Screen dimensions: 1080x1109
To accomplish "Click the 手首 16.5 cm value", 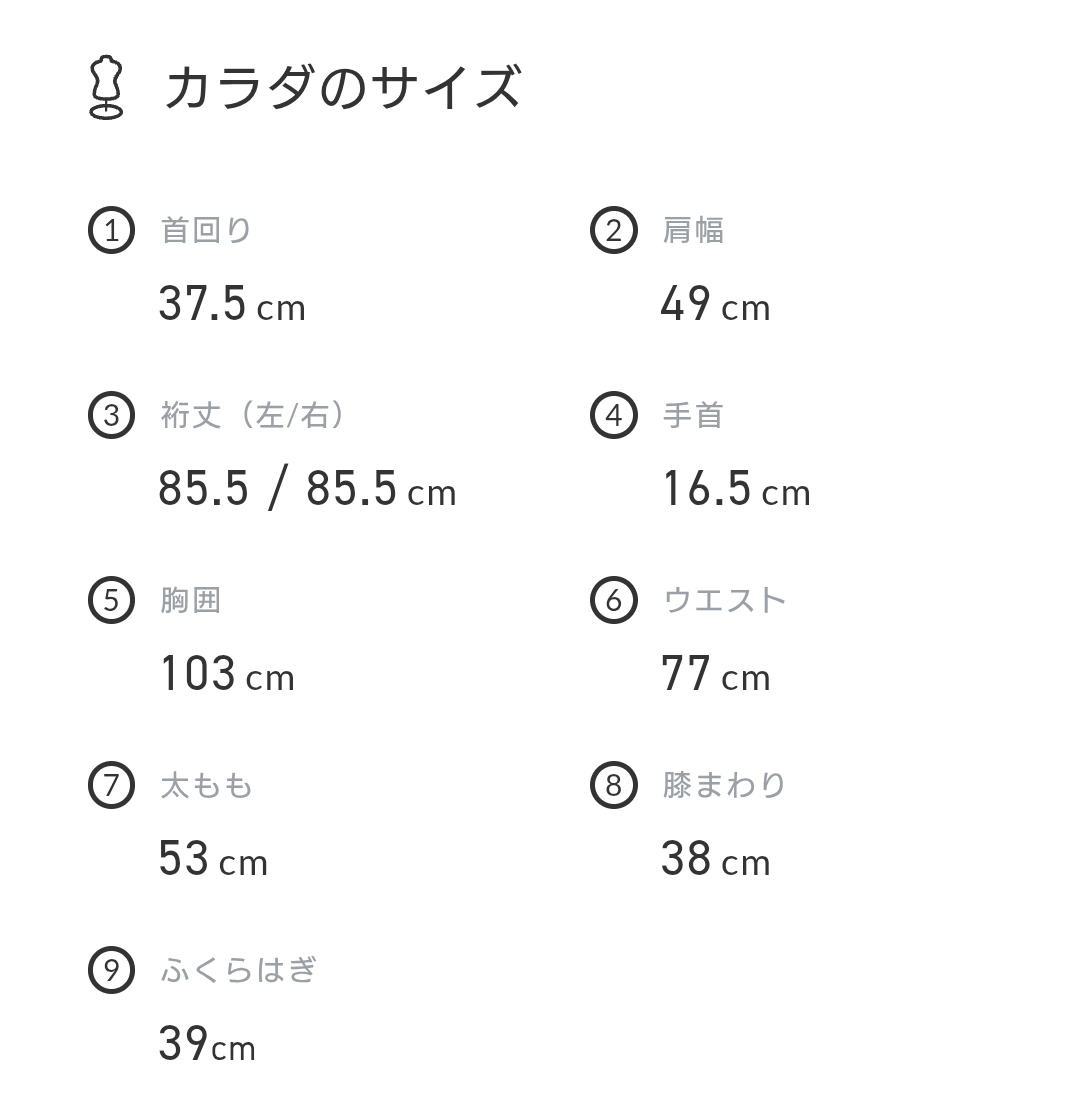I will click(736, 489).
